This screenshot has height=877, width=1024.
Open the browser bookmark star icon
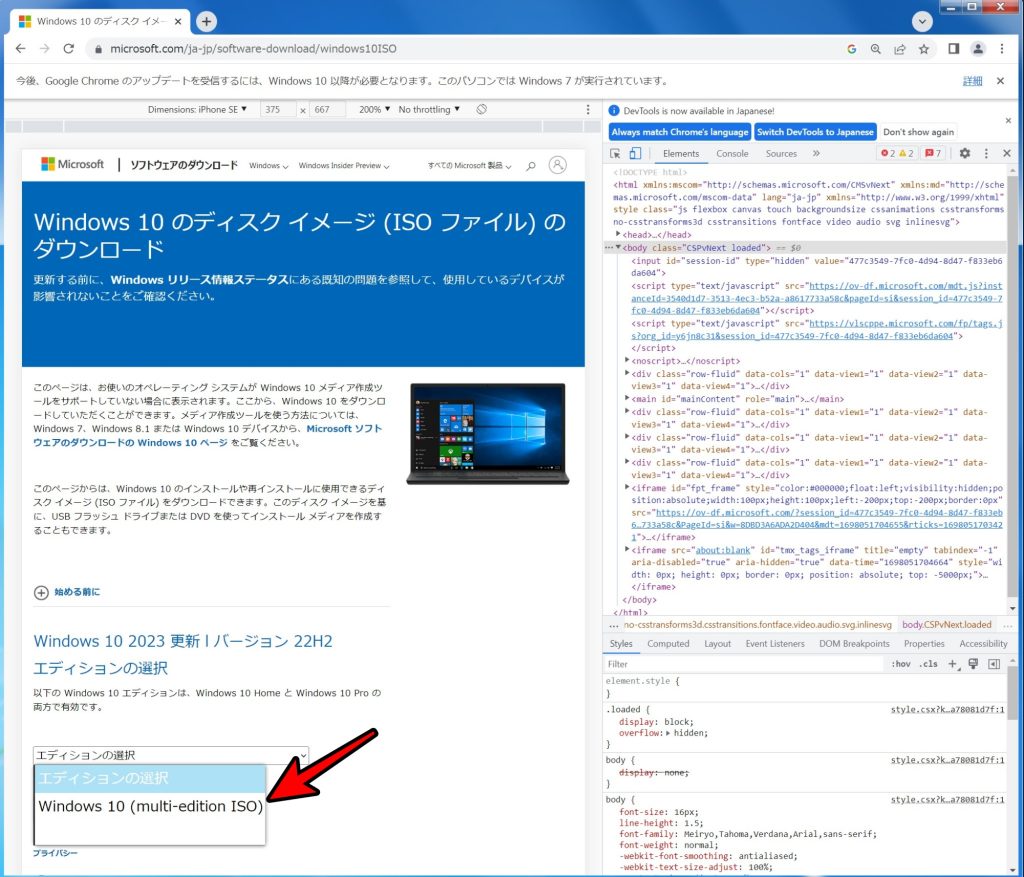point(923,49)
